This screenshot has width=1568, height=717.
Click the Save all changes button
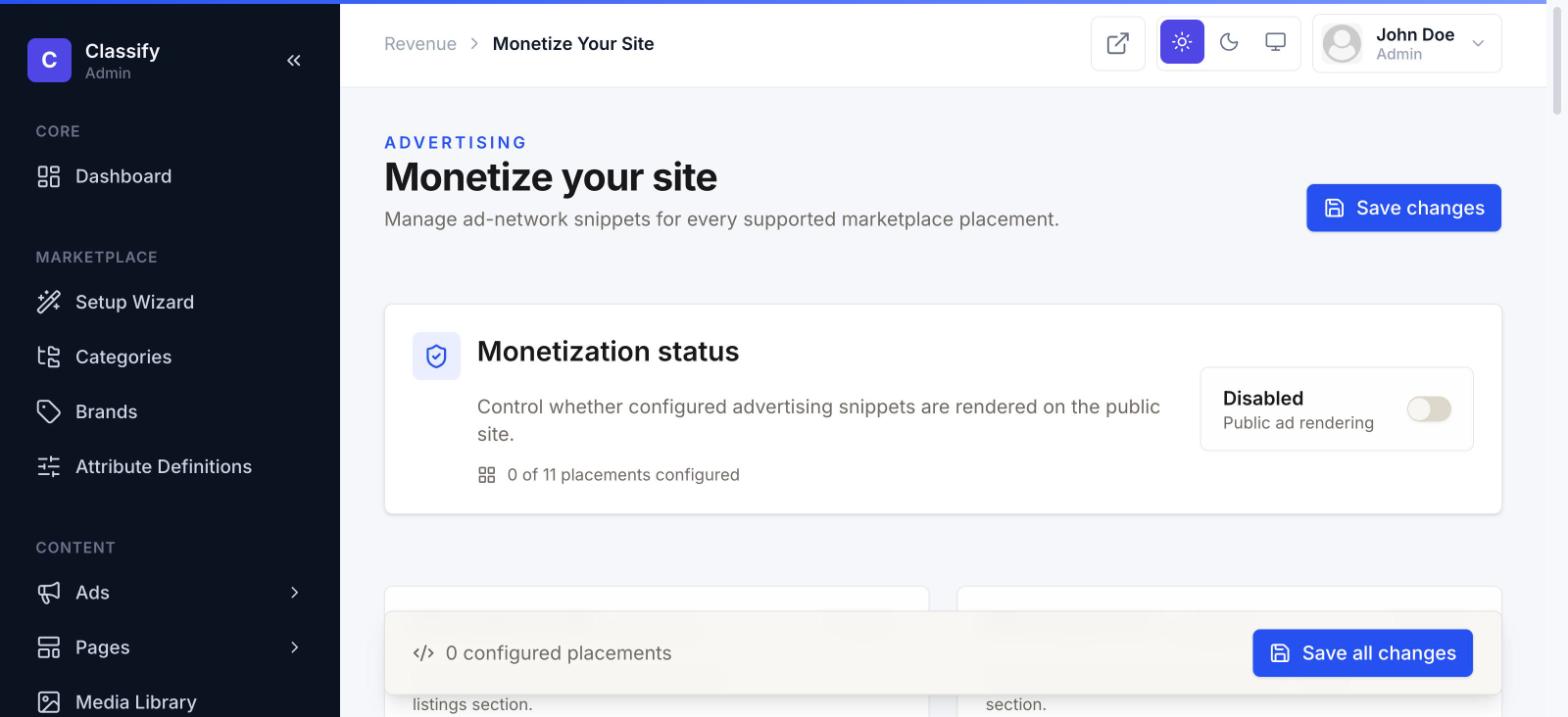click(1362, 653)
